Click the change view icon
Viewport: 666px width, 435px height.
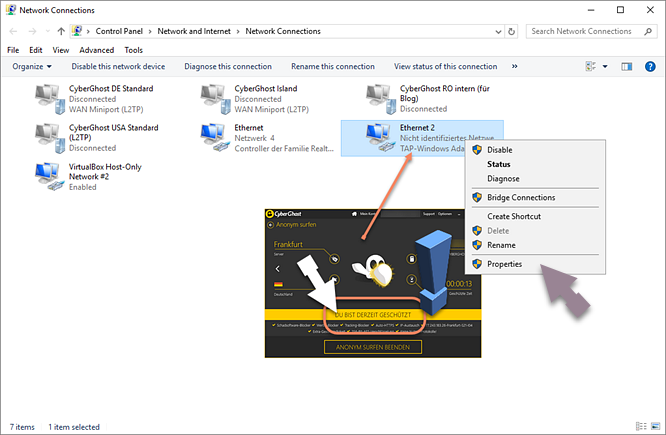pos(590,66)
